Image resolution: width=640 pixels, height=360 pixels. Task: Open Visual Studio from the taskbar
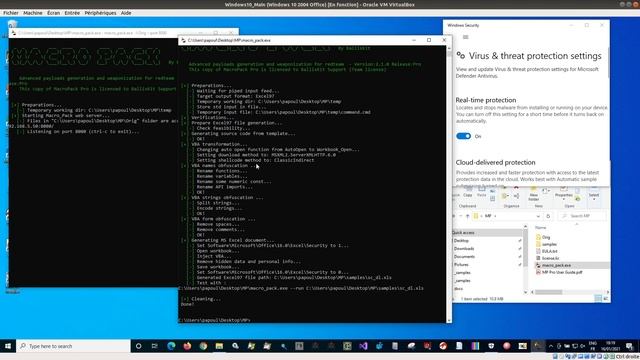click(x=363, y=346)
